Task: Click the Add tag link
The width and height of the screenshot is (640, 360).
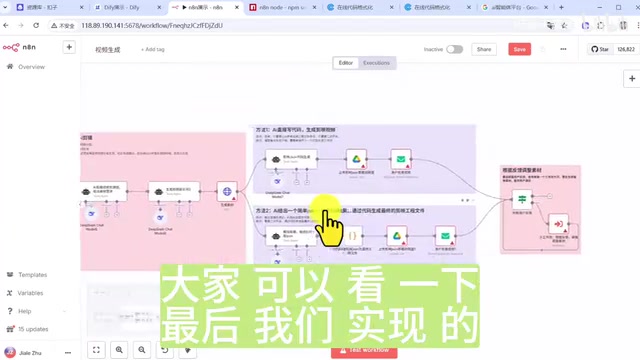Action: 153,49
